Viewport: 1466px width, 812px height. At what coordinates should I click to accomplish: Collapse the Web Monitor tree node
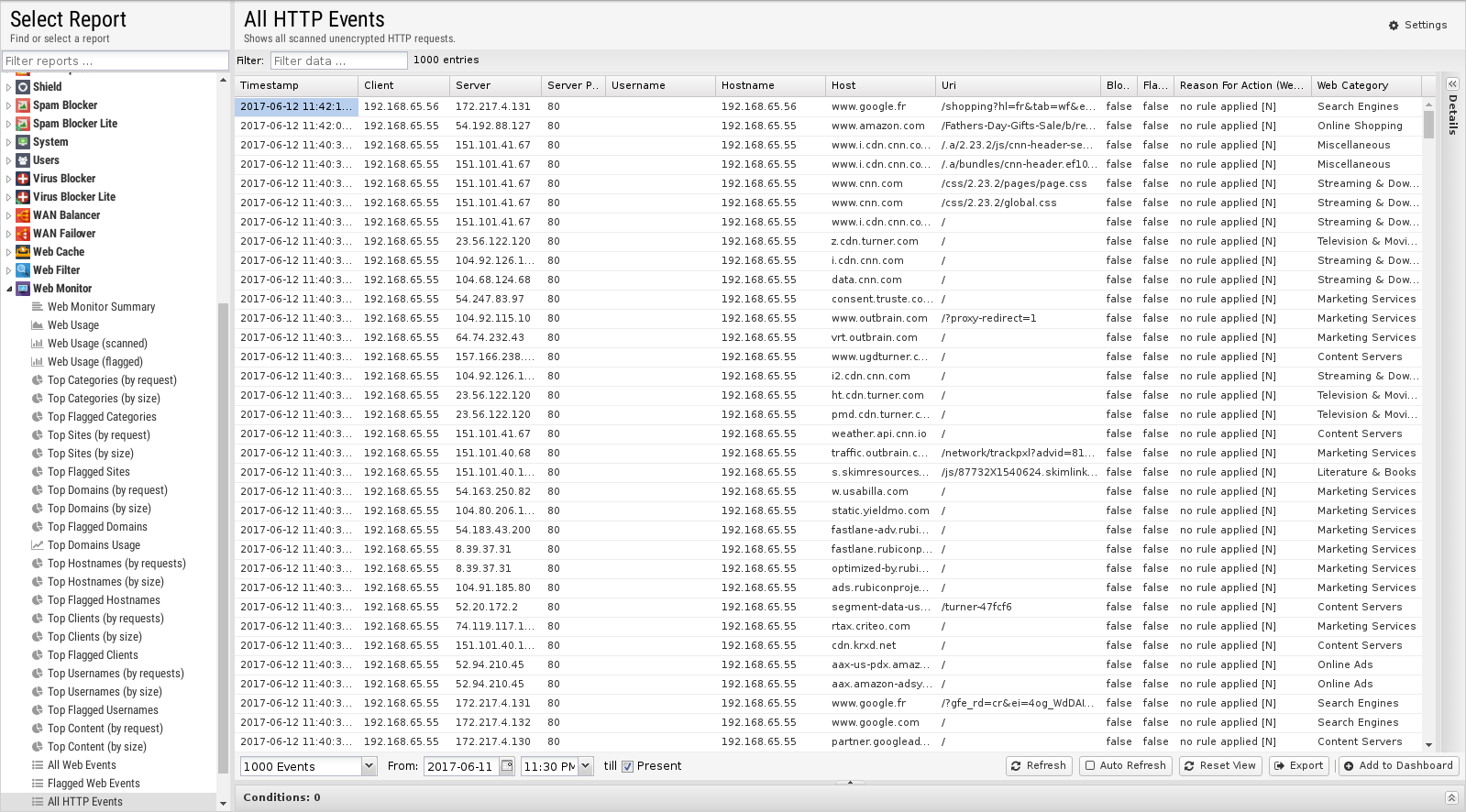click(9, 289)
